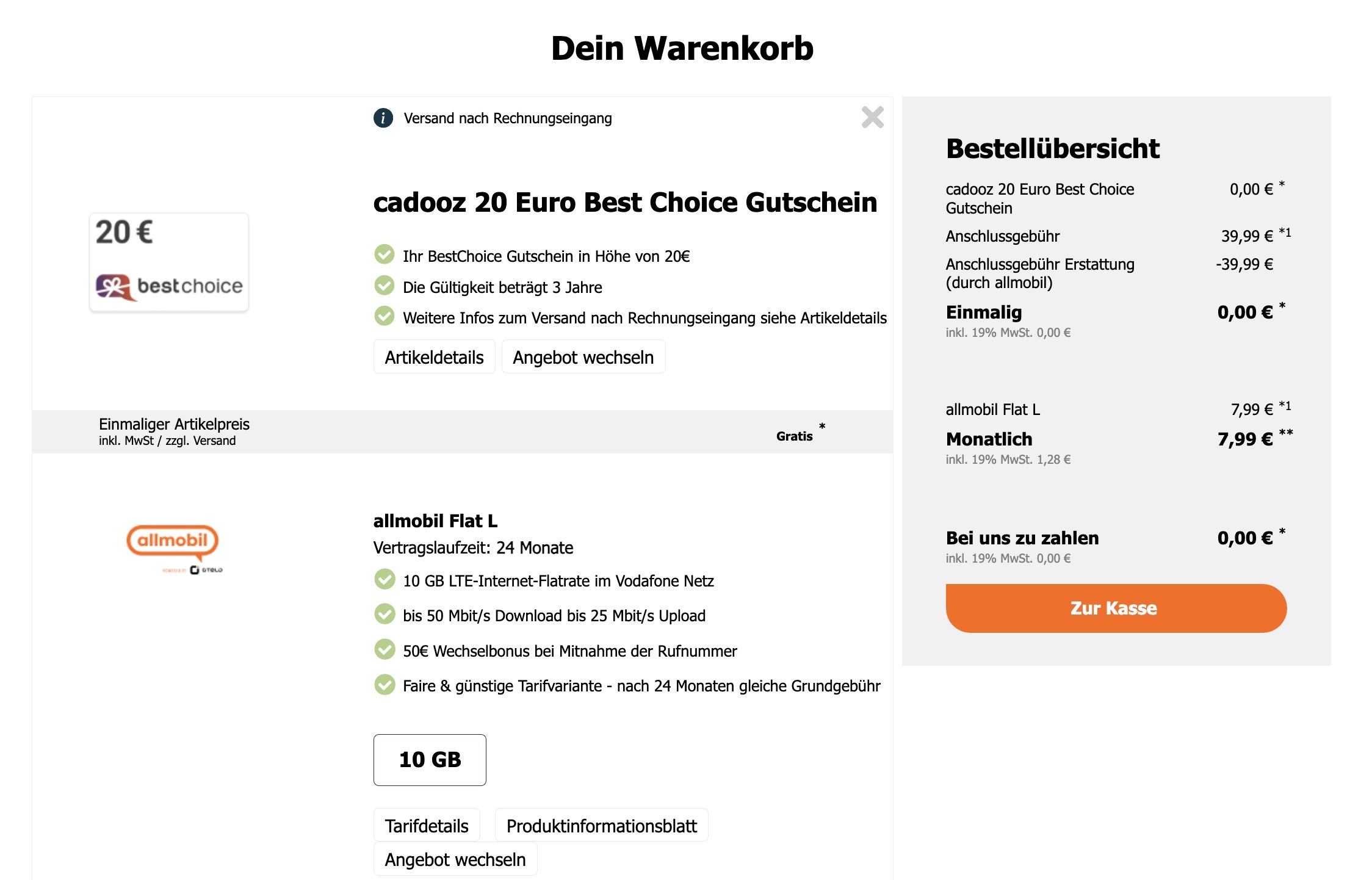Remove the cadooz voucher with the X icon
This screenshot has width=1372, height=880.
tap(872, 117)
